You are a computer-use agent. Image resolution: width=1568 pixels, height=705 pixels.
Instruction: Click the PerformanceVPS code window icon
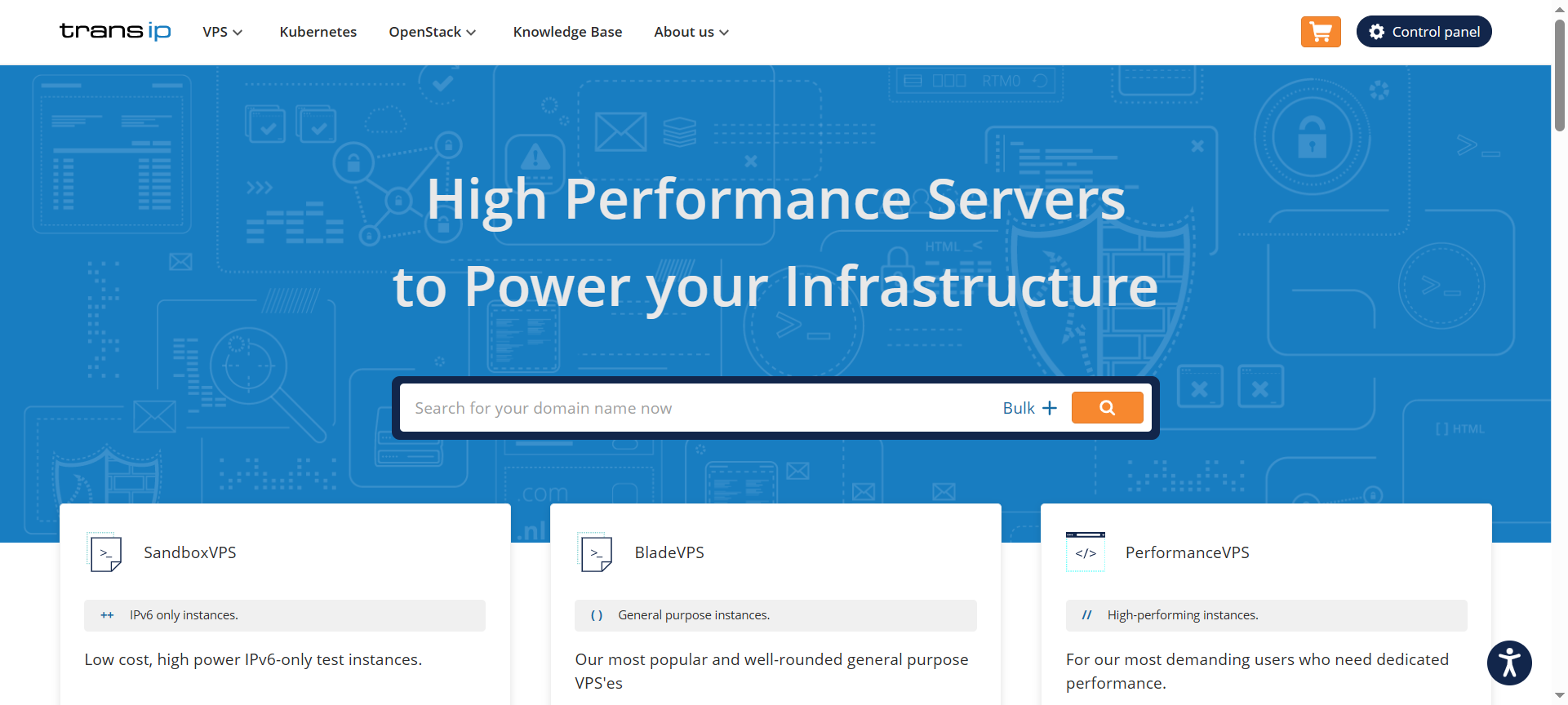(x=1085, y=552)
